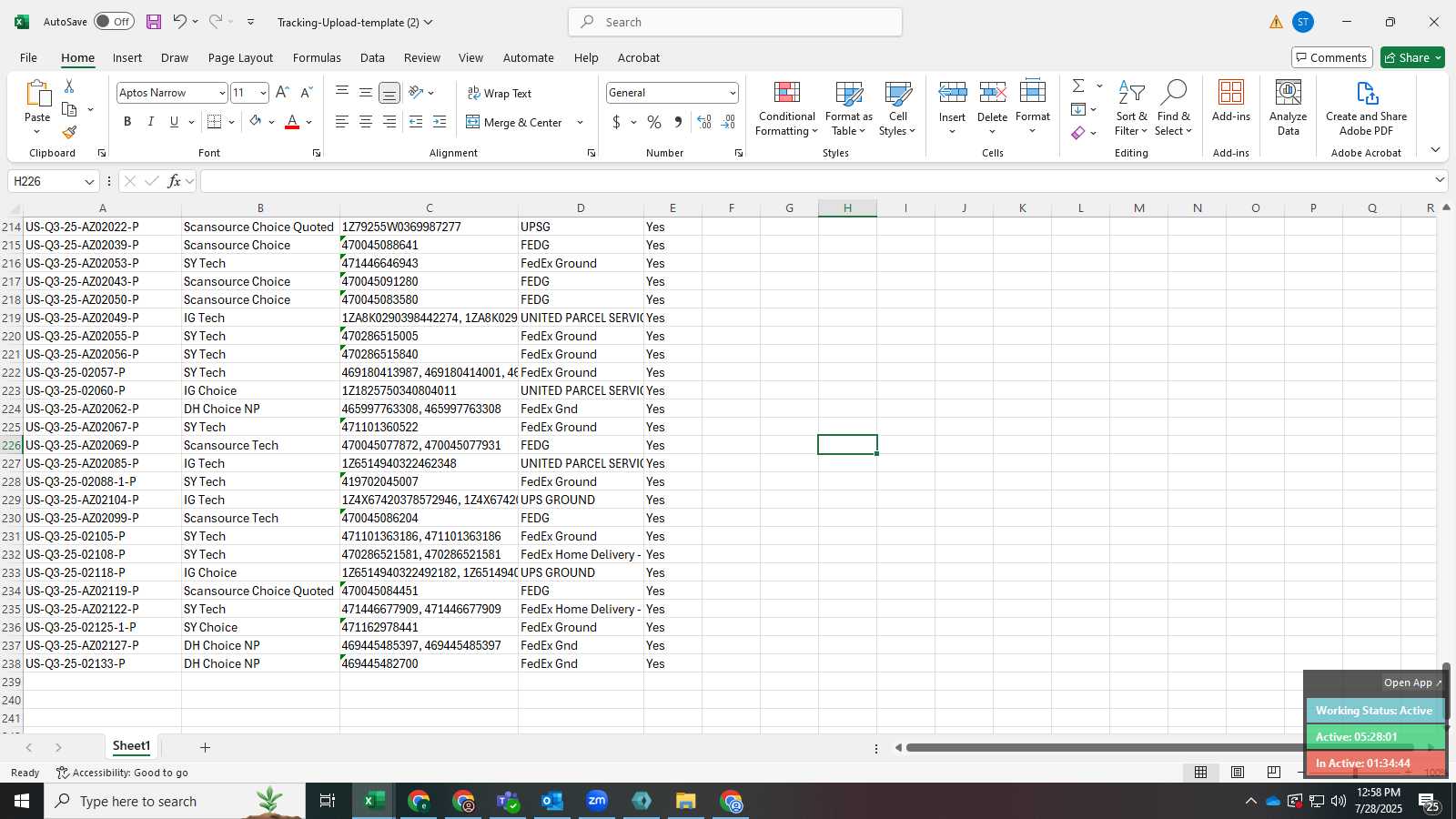
Task: Click the formula bar input
Action: [x=816, y=181]
